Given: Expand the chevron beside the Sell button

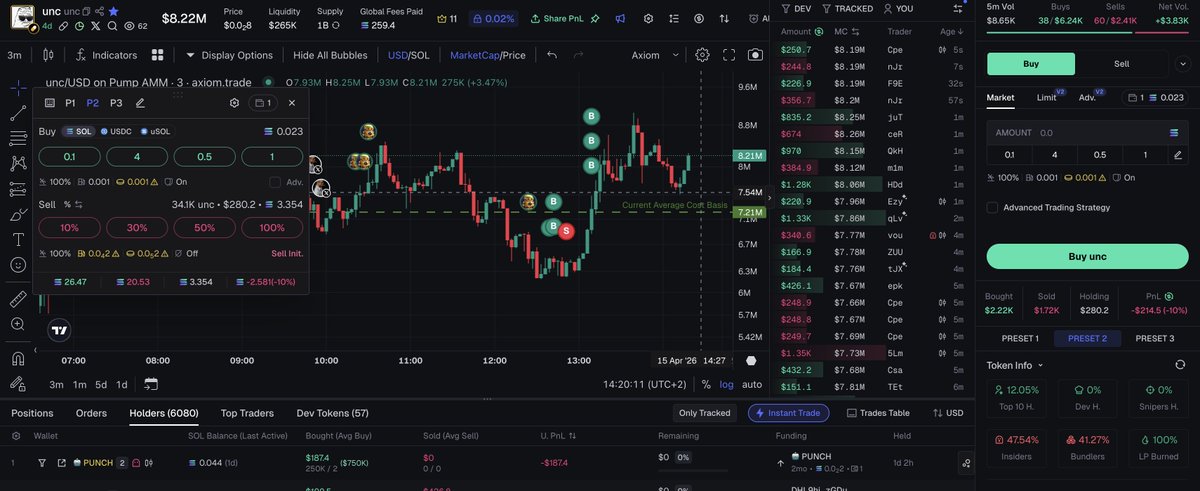Looking at the screenshot, I should click(x=1181, y=64).
